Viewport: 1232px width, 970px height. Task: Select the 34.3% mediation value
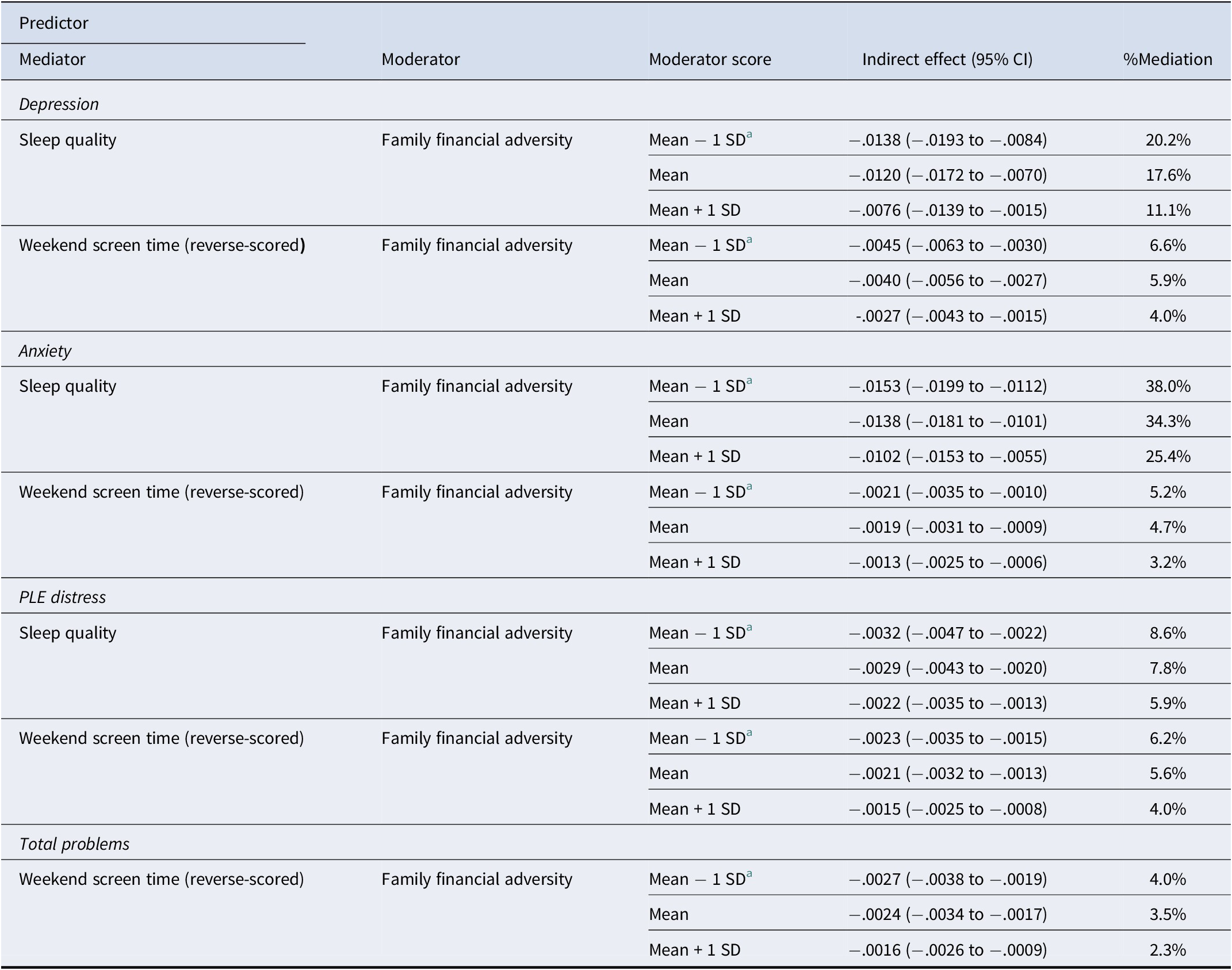pos(1168,421)
